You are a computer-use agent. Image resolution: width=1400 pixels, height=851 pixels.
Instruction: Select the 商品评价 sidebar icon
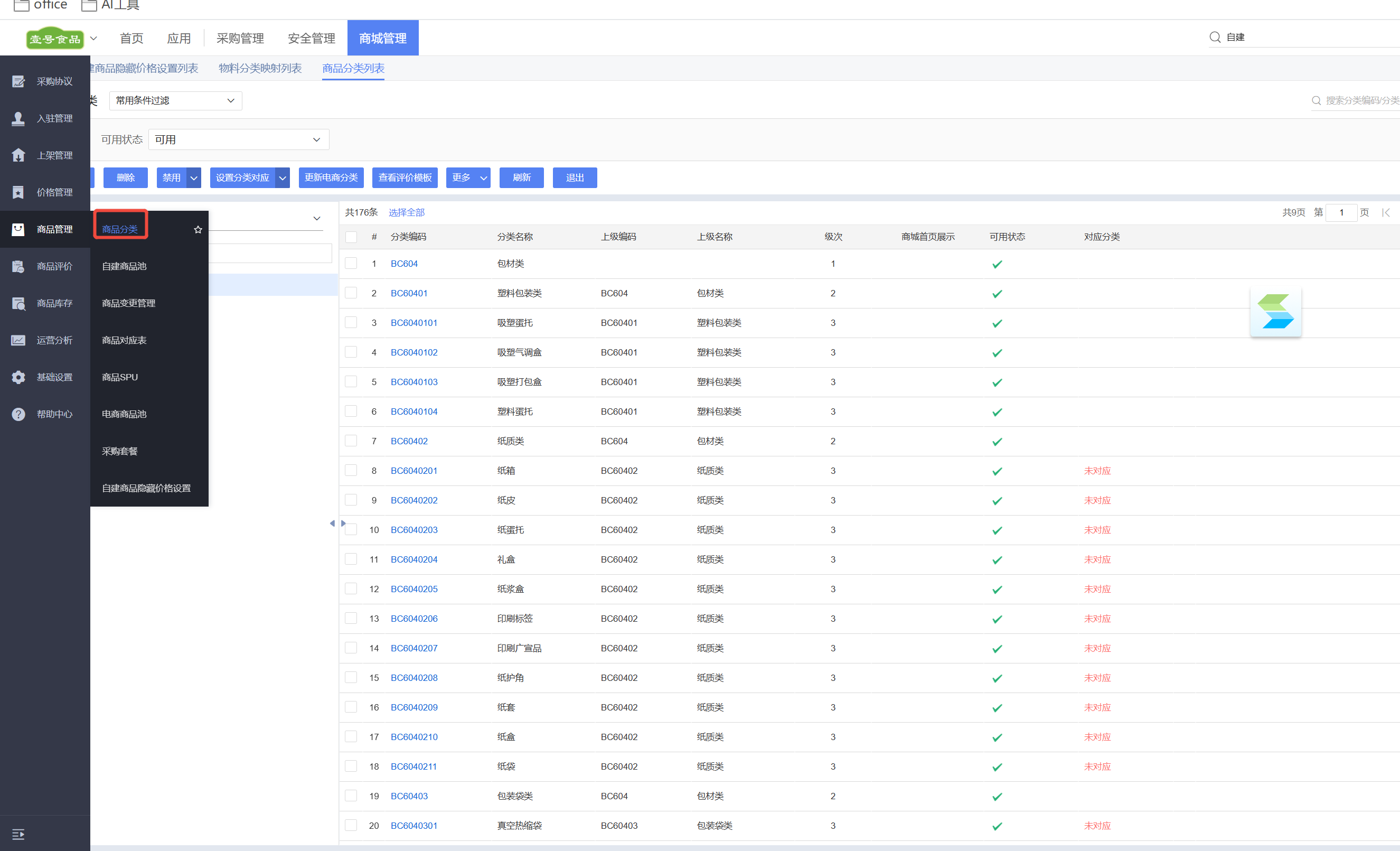pos(18,266)
